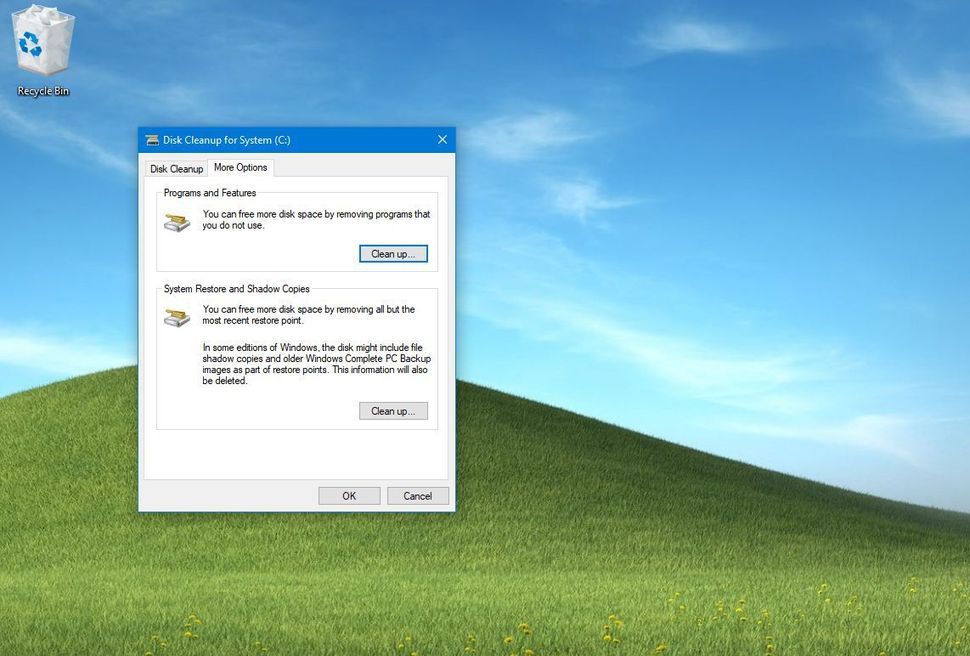Screen dimensions: 970x656
Task: Click the broom graphic in the title bar
Action: (152, 140)
